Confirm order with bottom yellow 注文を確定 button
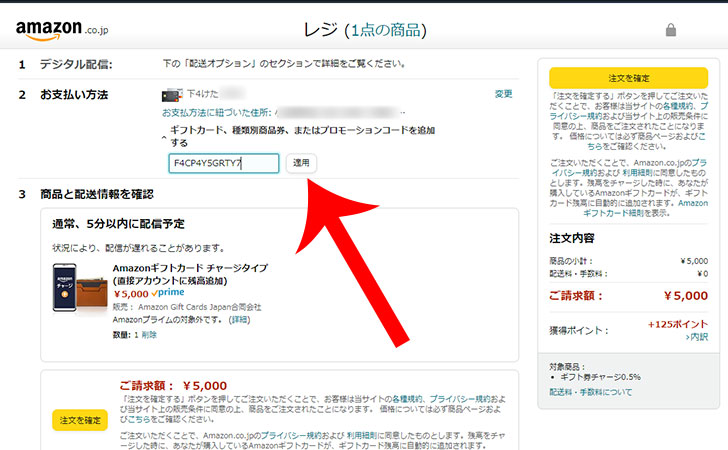 tap(80, 420)
